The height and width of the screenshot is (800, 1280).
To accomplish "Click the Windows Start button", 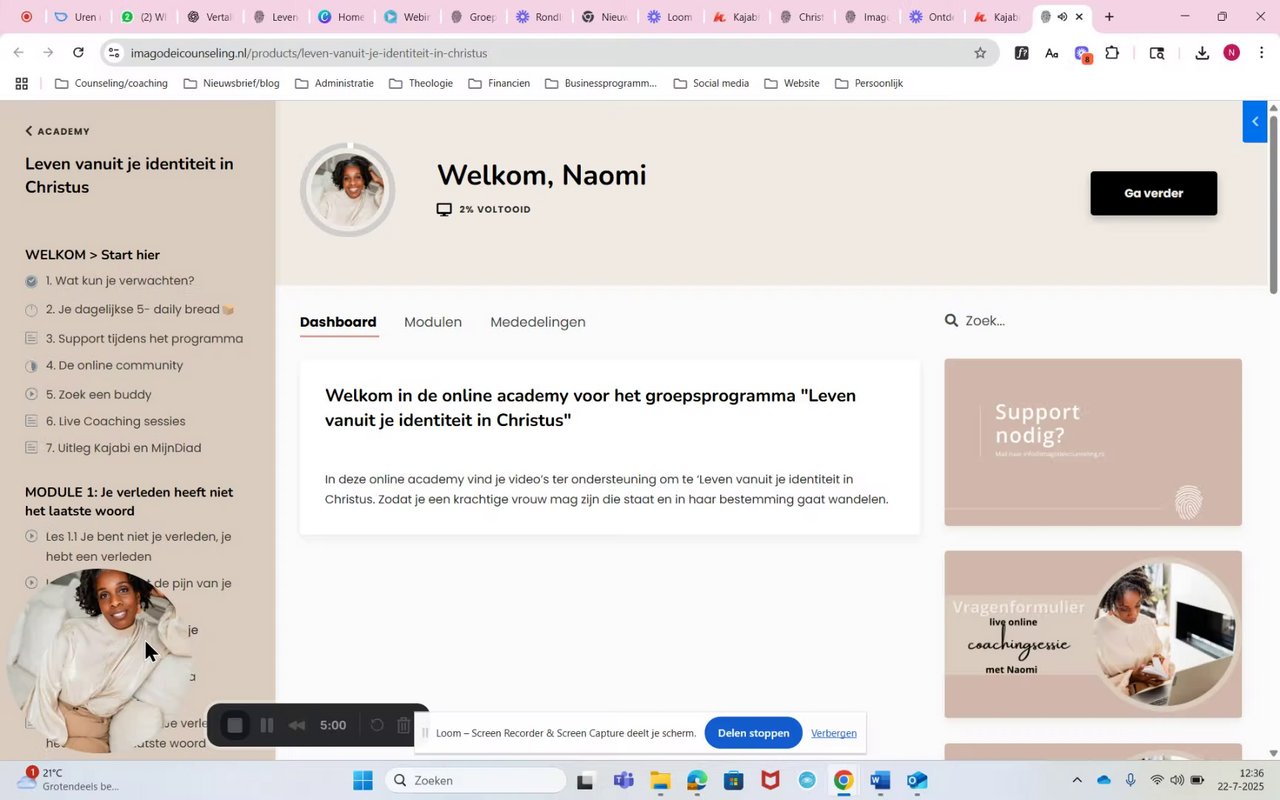I will (x=363, y=781).
